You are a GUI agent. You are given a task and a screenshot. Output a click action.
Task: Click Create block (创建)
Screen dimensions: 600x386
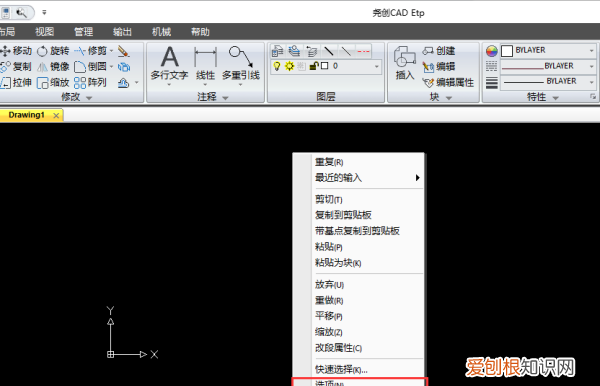pos(439,50)
